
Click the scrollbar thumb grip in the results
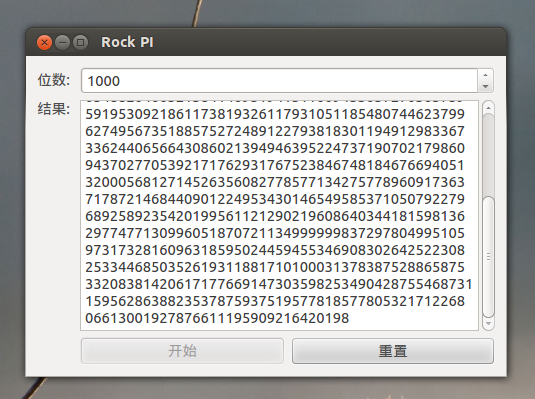pyautogui.click(x=488, y=257)
